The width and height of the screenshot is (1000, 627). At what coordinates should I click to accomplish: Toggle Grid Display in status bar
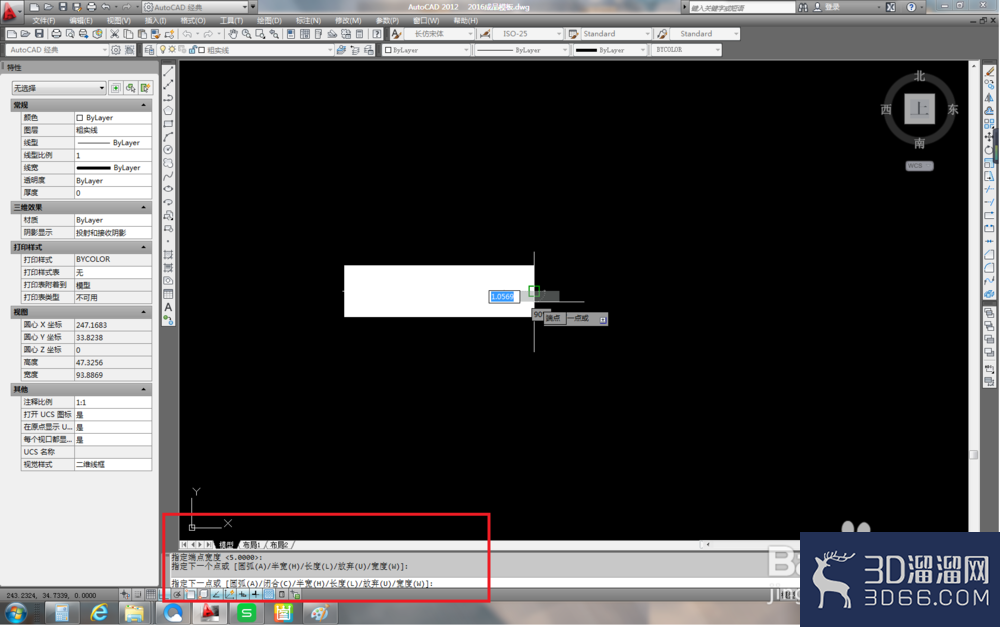(x=151, y=594)
